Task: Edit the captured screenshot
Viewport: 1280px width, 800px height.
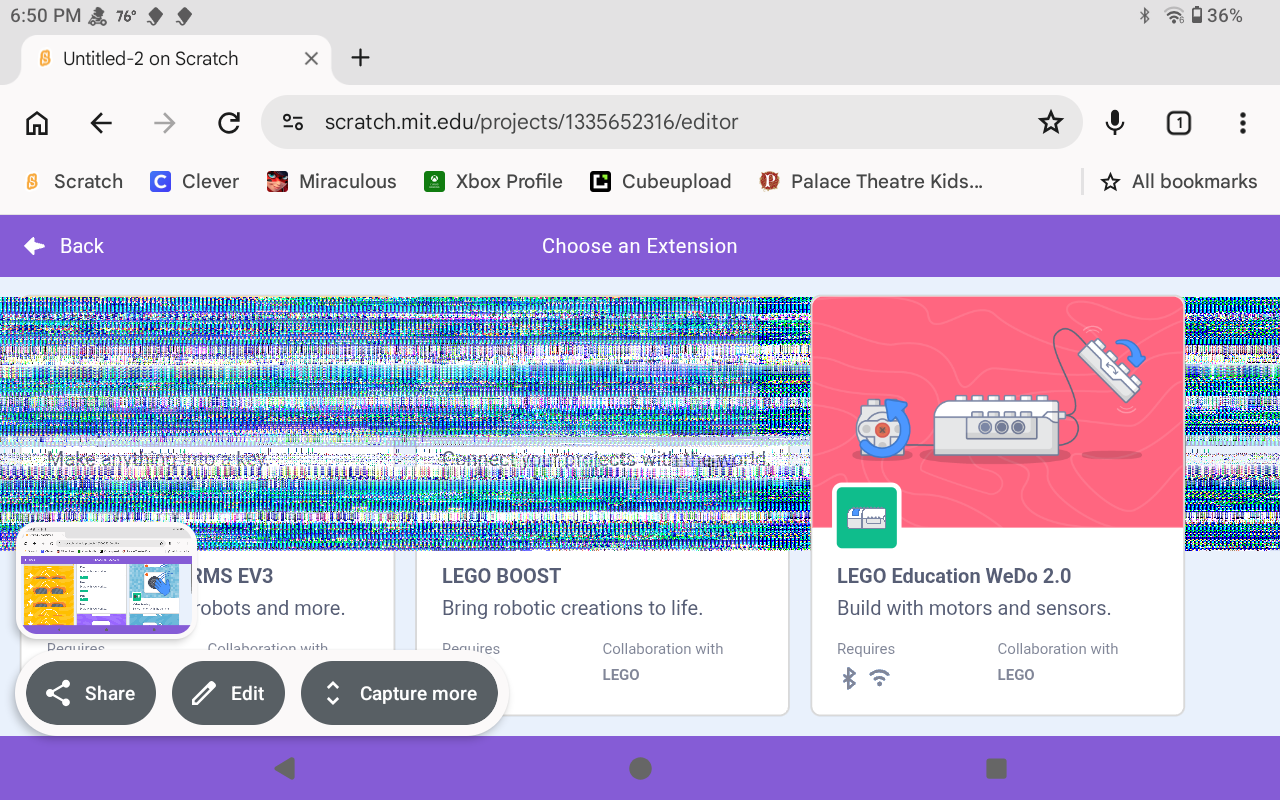Action: click(x=228, y=694)
